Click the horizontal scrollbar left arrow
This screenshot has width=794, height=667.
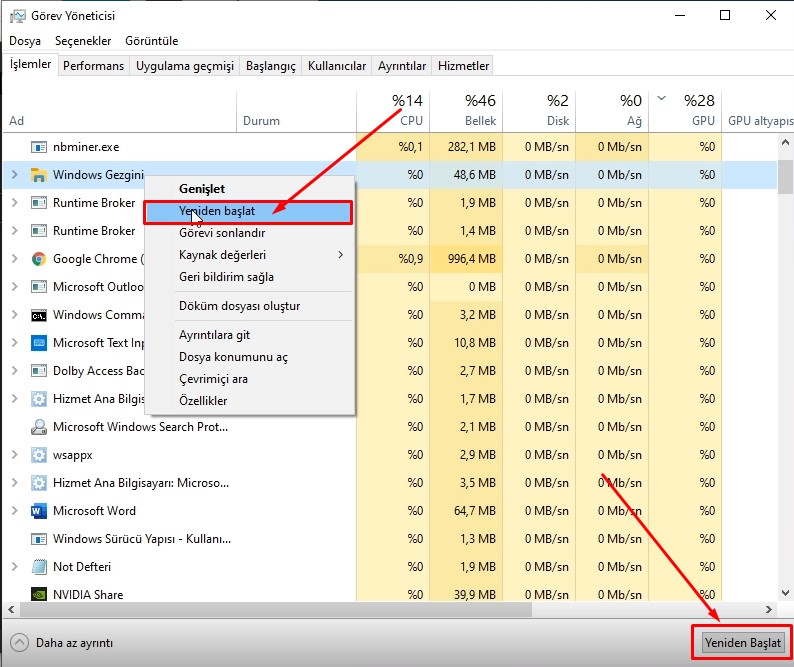[11, 609]
